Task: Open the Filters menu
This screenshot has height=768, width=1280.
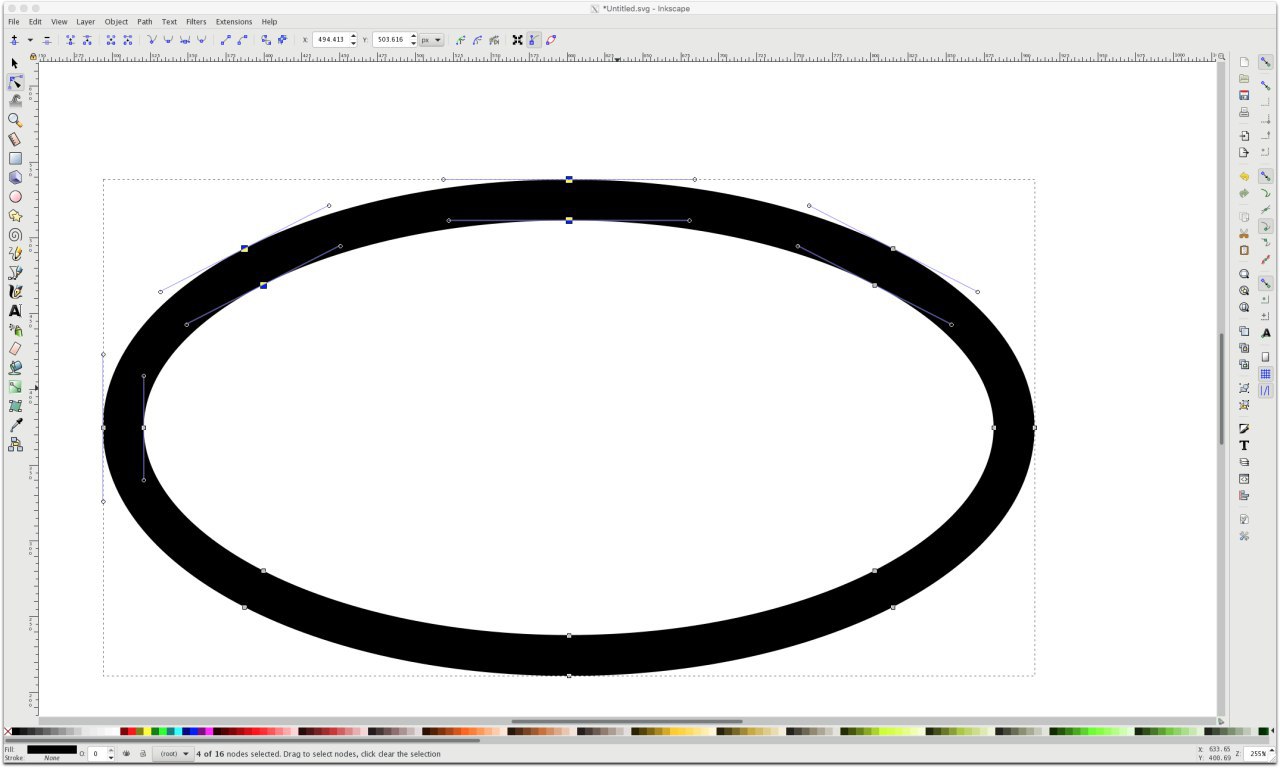Action: 196,21
